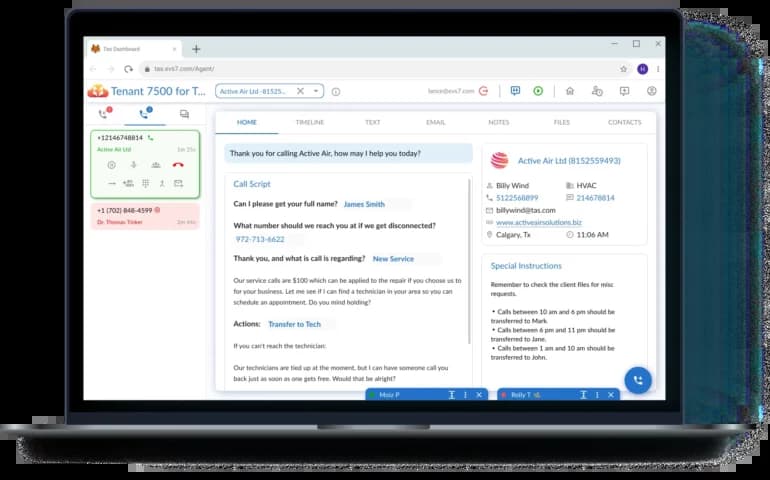Screen dimensions: 770x480
Task: Click the green play status icon
Action: pyautogui.click(x=538, y=91)
